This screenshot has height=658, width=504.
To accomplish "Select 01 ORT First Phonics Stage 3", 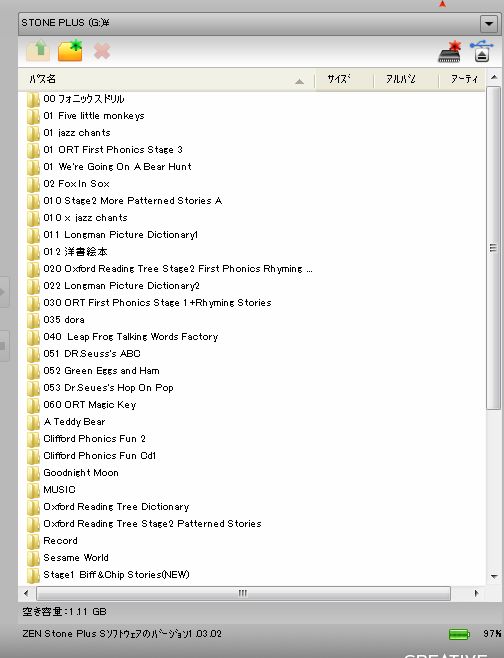I will pos(105,150).
